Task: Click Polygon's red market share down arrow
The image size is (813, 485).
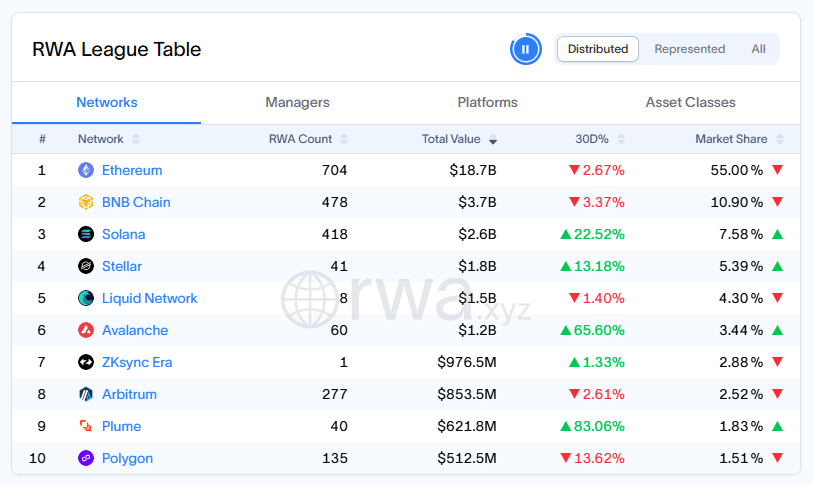Action: (777, 458)
